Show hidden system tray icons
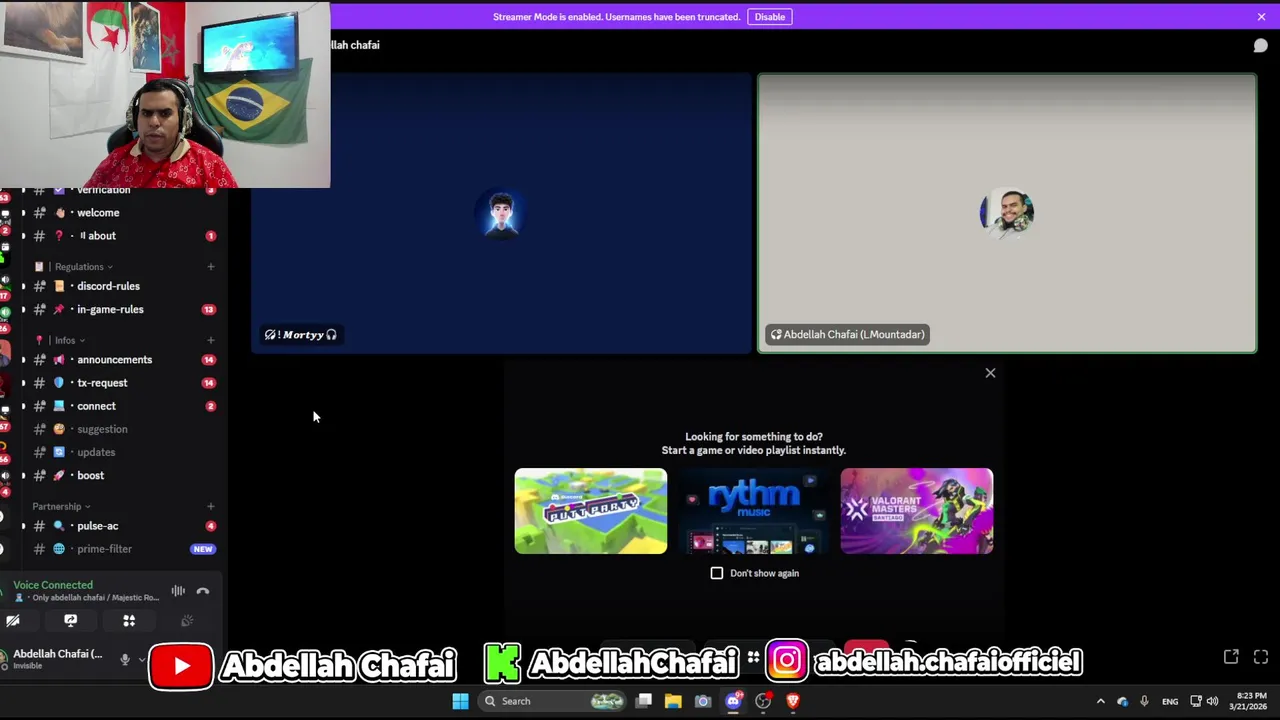Viewport: 1280px width, 720px height. (x=1101, y=701)
